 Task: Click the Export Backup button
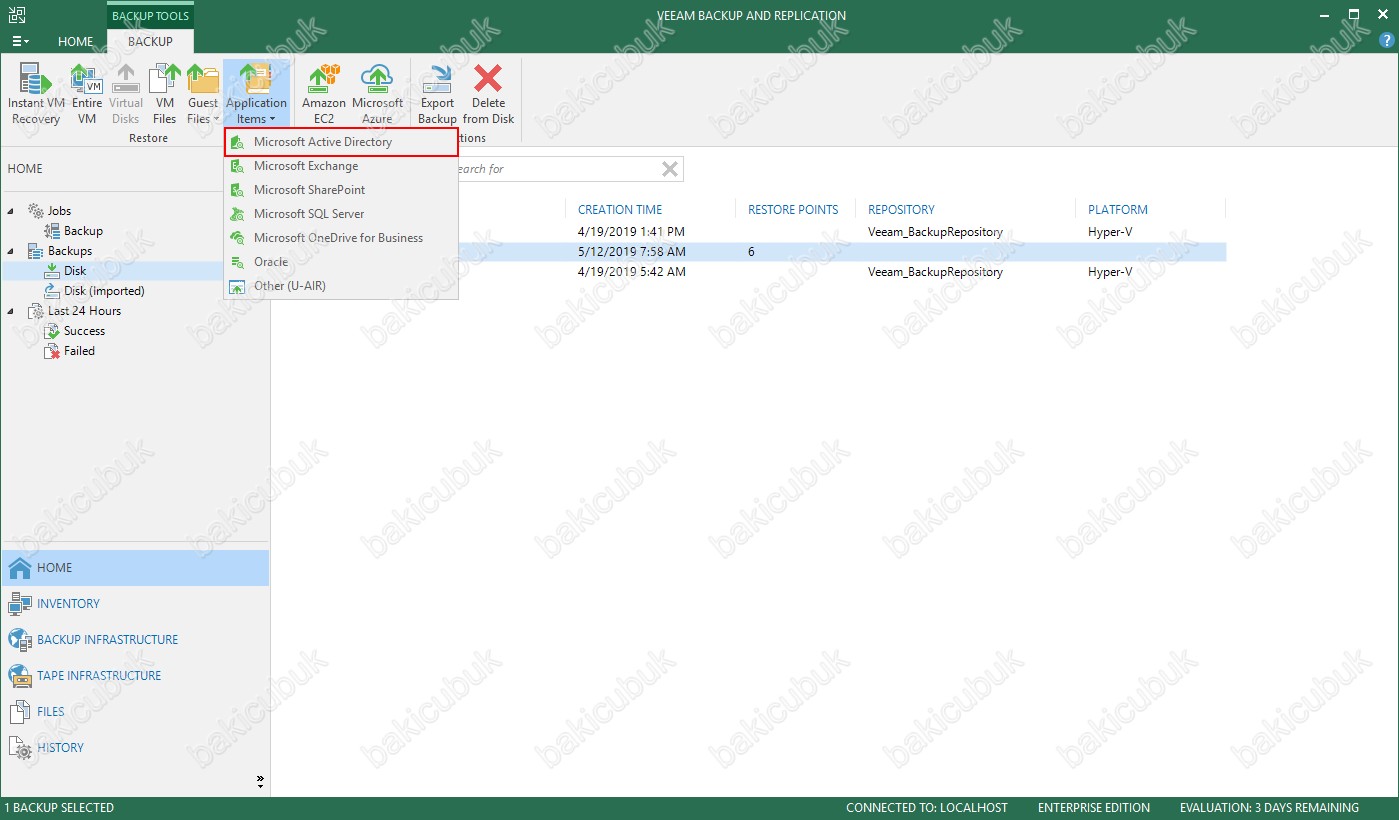(x=437, y=95)
